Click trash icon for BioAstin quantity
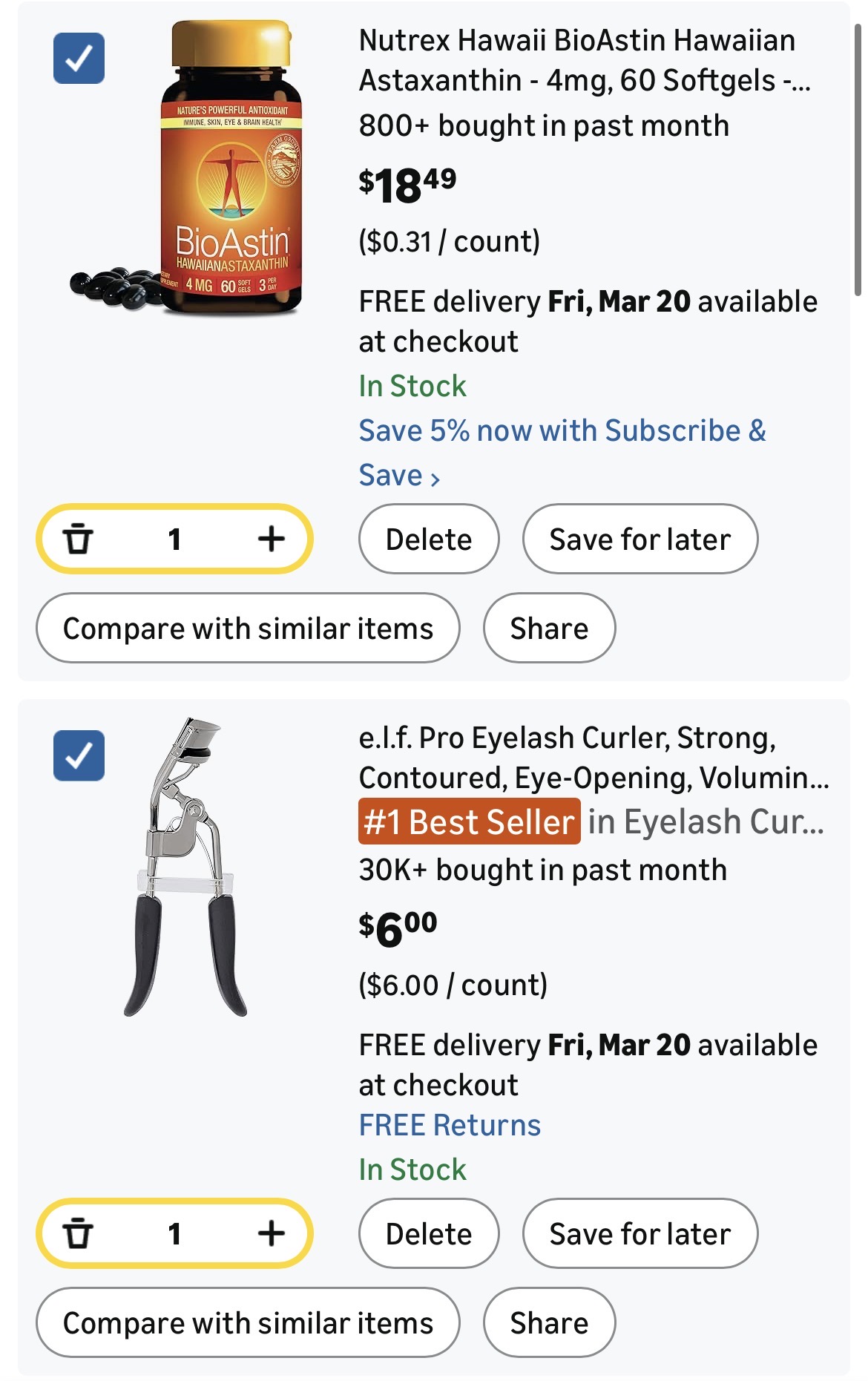868x1381 pixels. pyautogui.click(x=78, y=539)
